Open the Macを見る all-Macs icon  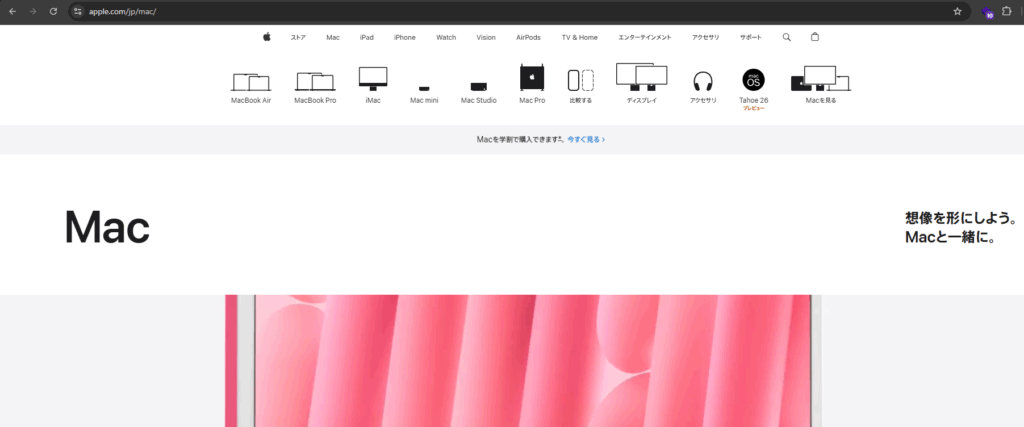coord(821,78)
